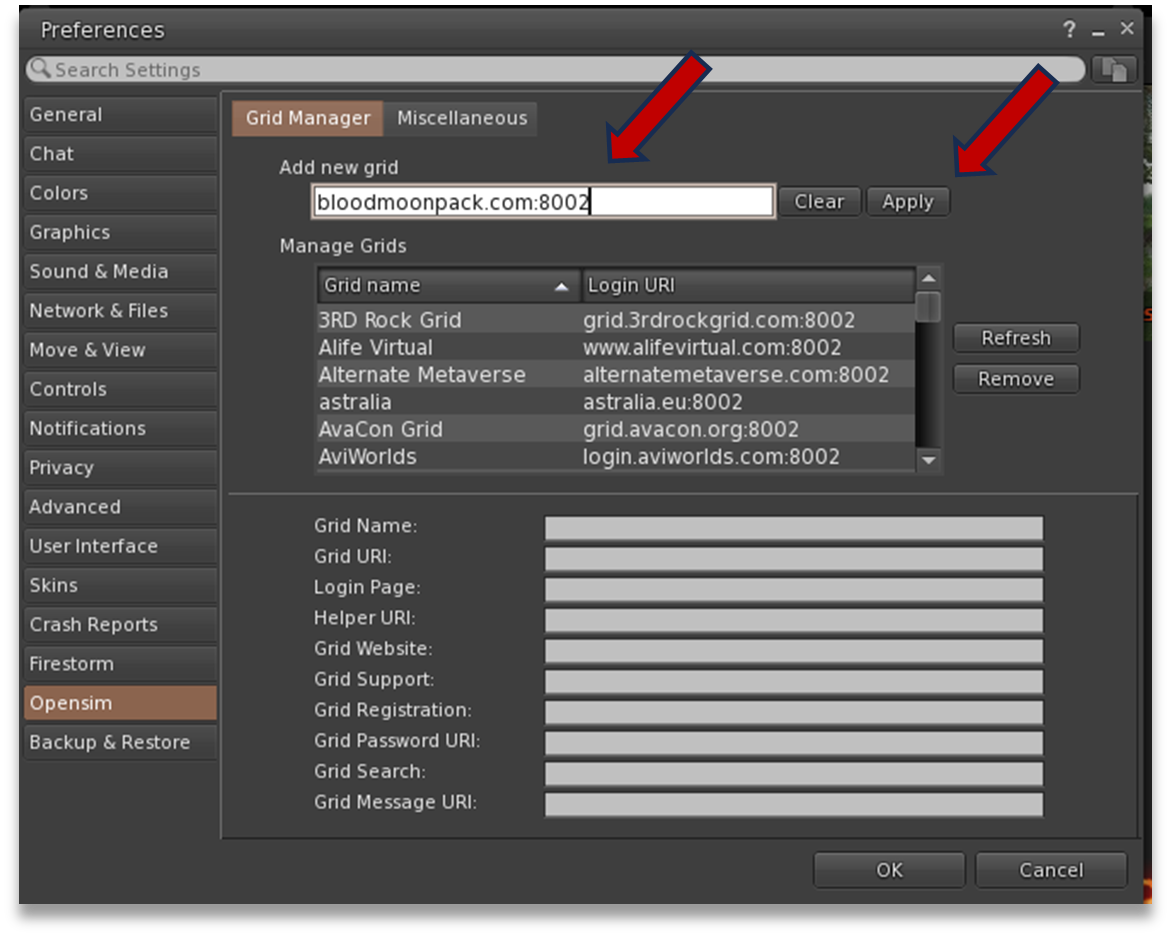1171x937 pixels.
Task: Click the help question mark icon
Action: (1069, 29)
